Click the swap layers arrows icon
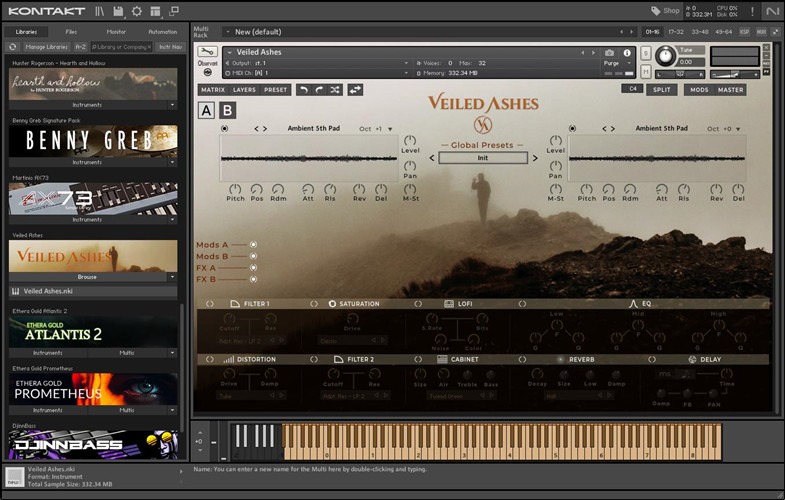This screenshot has height=500, width=785. [355, 90]
